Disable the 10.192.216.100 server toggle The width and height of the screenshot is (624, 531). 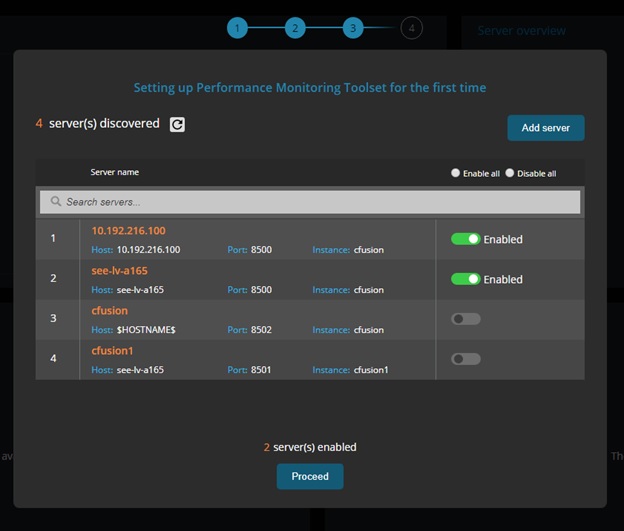pos(465,239)
